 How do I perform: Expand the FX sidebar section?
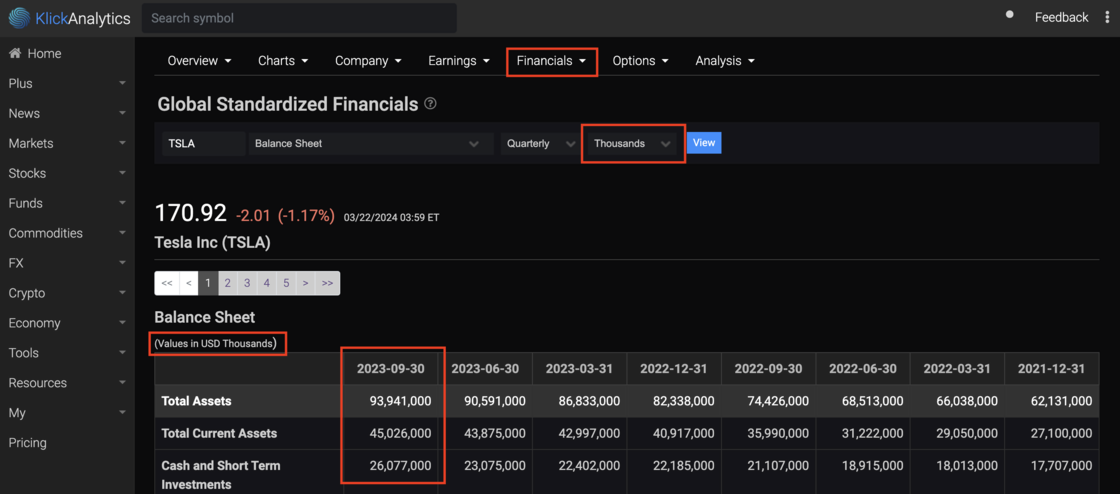coord(67,263)
